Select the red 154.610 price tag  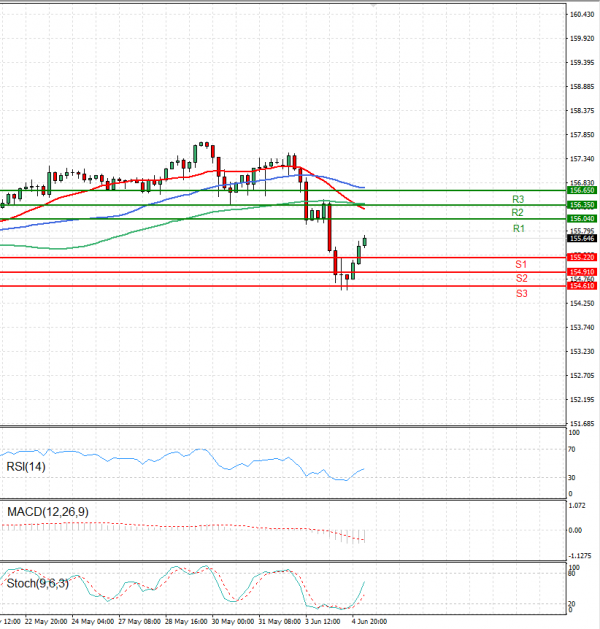click(x=582, y=286)
